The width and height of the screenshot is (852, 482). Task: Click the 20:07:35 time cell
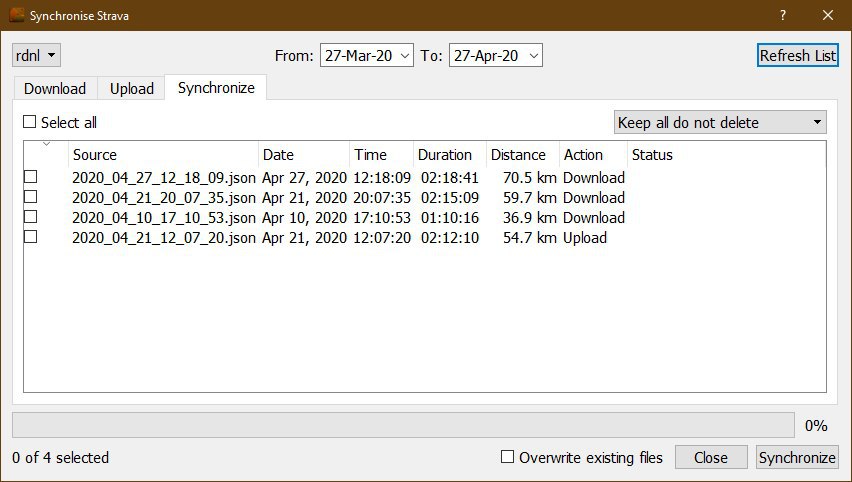[x=382, y=198]
